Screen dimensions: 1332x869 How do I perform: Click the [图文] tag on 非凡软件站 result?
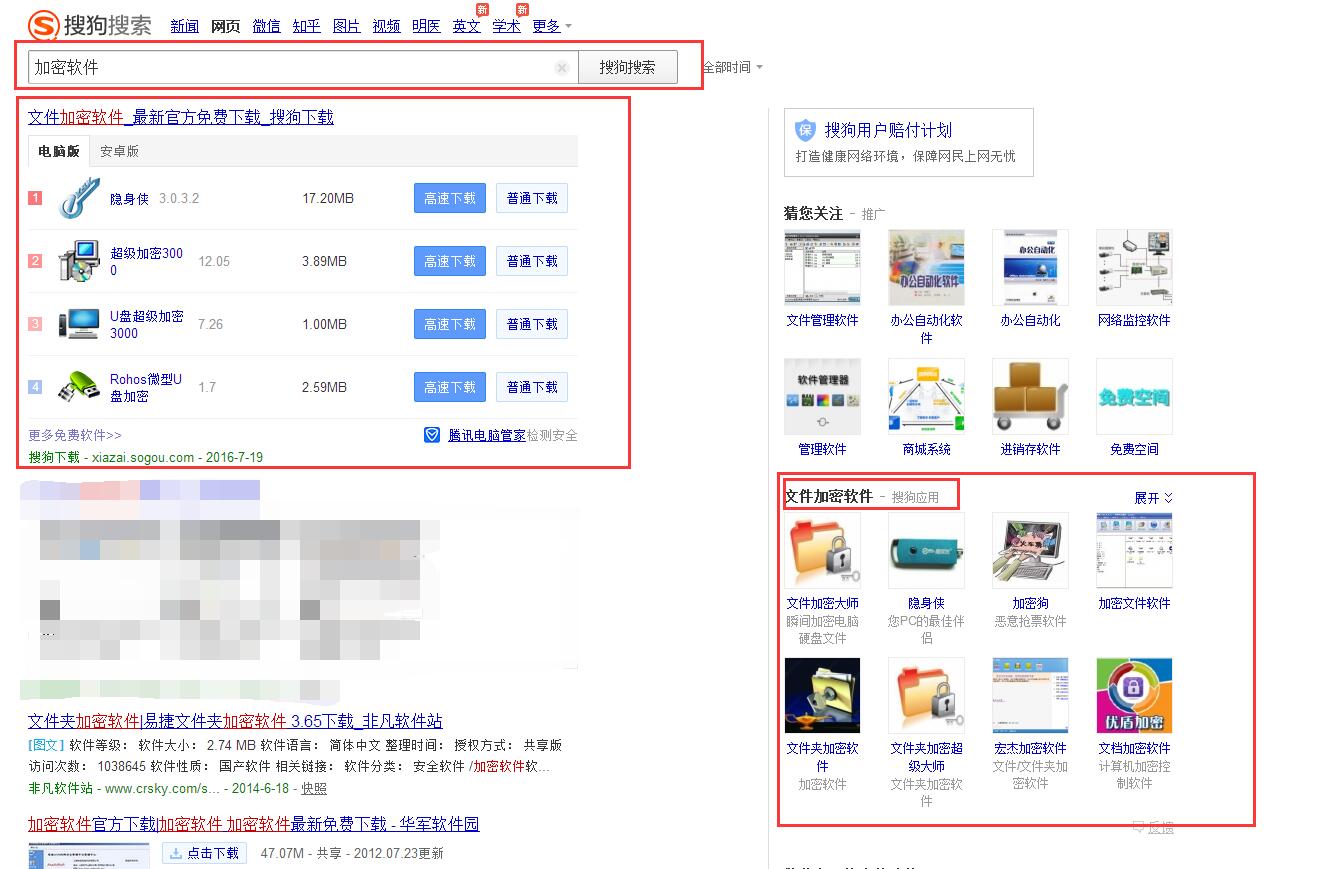46,745
